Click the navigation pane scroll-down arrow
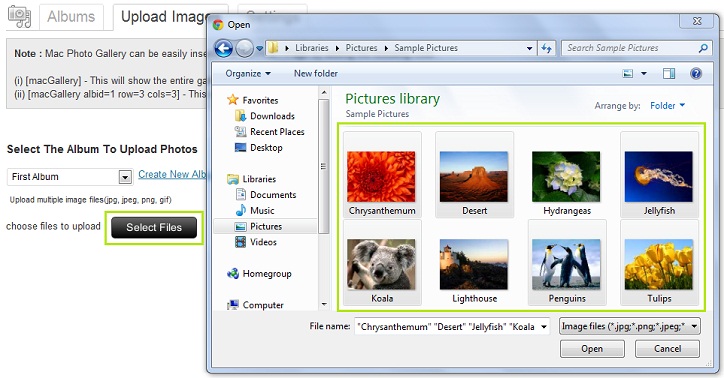724x378 pixels. click(324, 304)
